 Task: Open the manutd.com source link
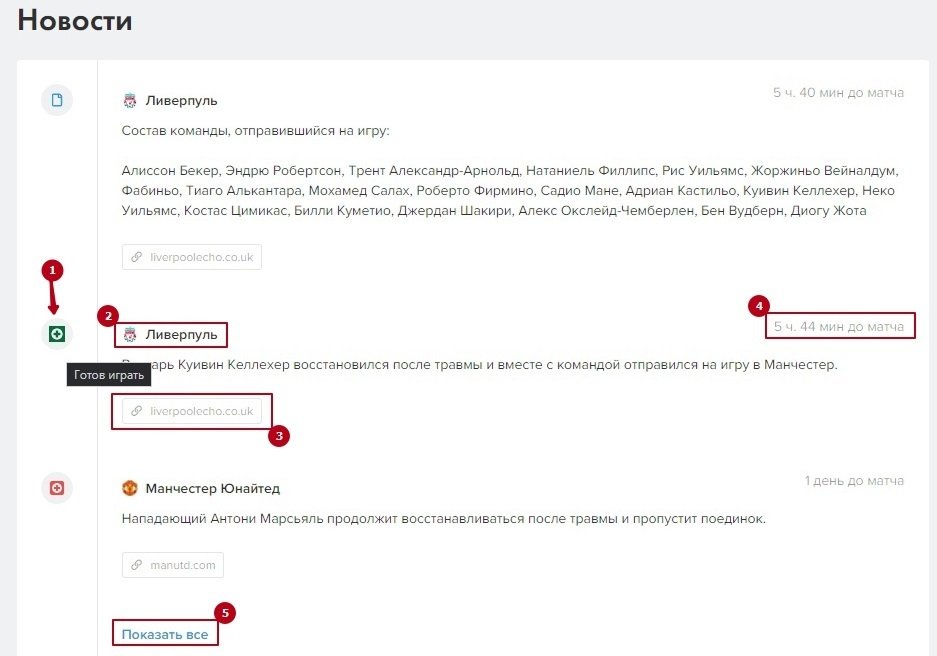pyautogui.click(x=182, y=565)
